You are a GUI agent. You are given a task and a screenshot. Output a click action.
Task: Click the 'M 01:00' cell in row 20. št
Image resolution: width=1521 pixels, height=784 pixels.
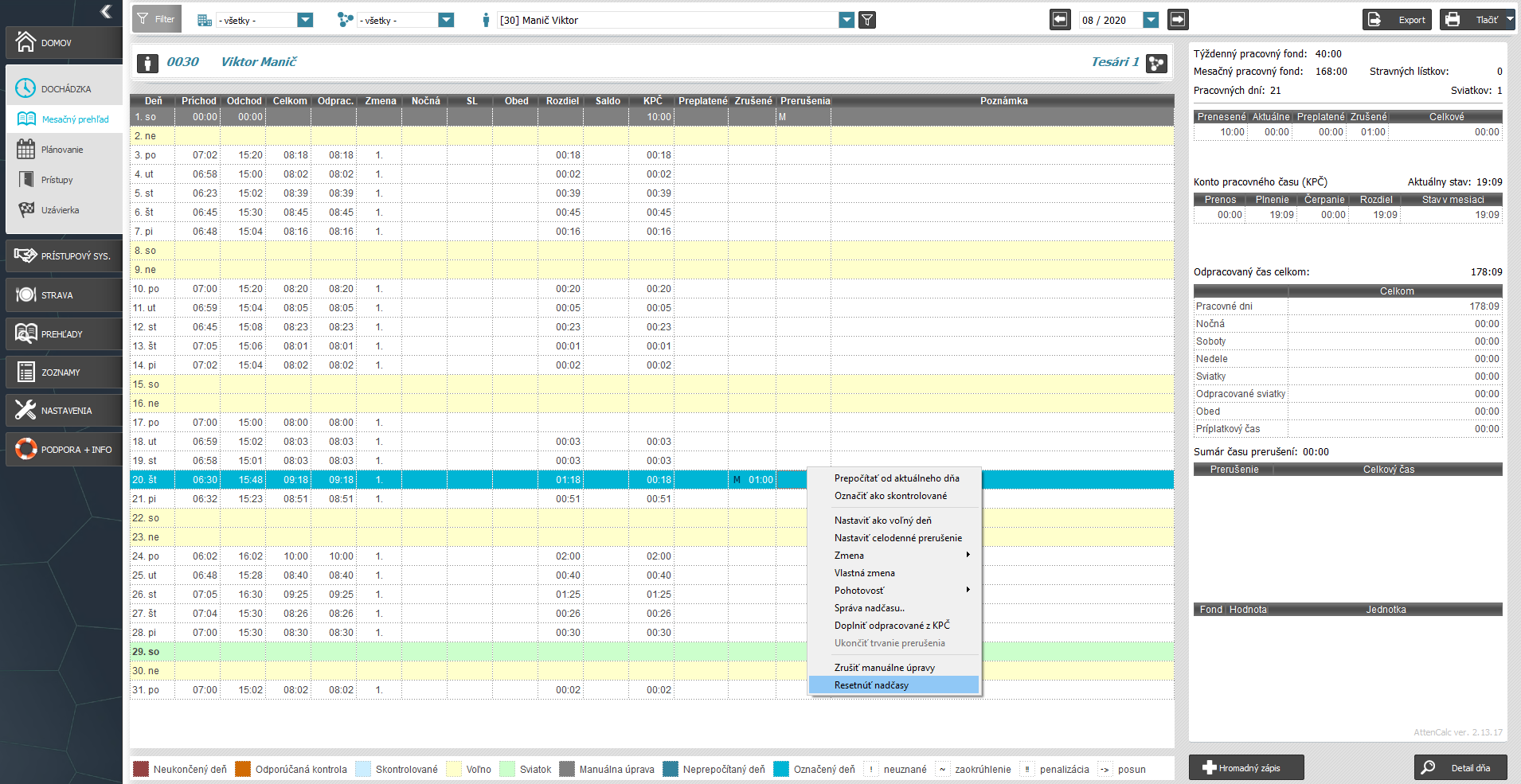click(x=753, y=480)
